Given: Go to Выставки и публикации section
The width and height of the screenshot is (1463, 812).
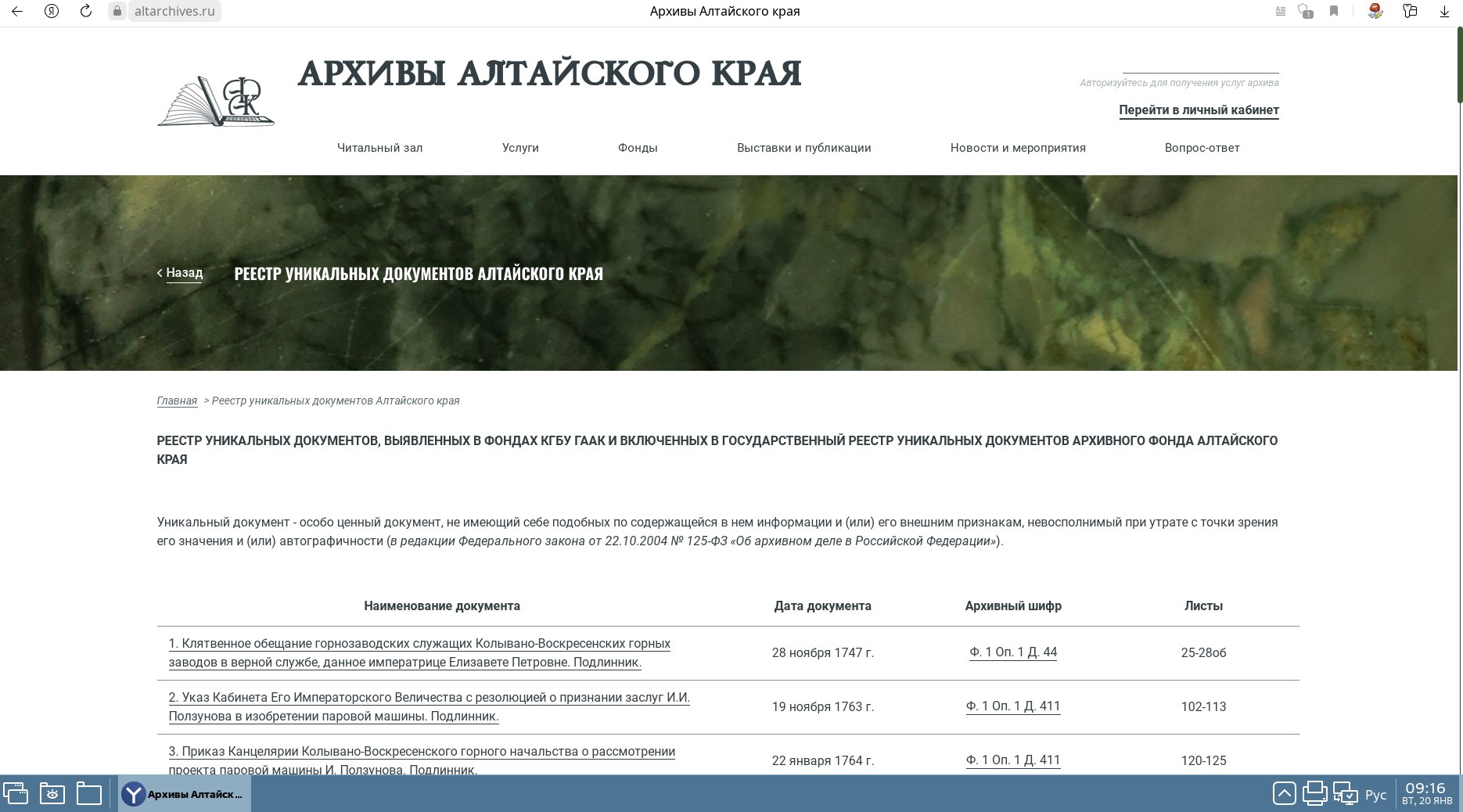Looking at the screenshot, I should click(803, 148).
